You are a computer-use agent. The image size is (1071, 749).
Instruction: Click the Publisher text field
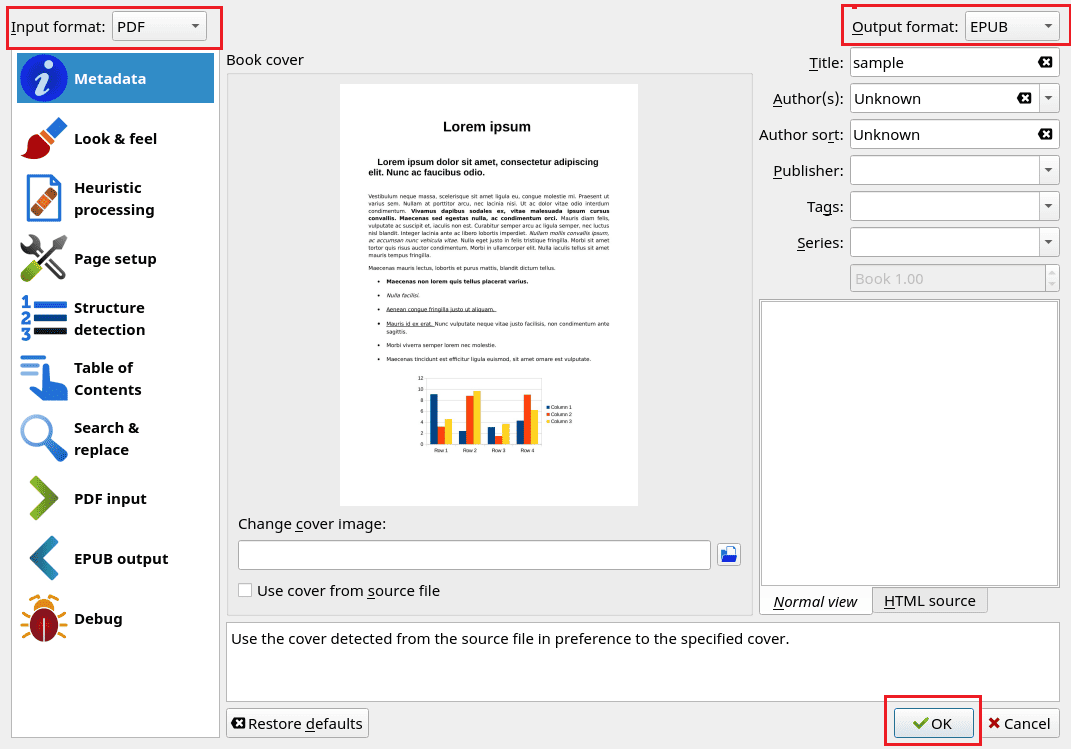coord(945,170)
